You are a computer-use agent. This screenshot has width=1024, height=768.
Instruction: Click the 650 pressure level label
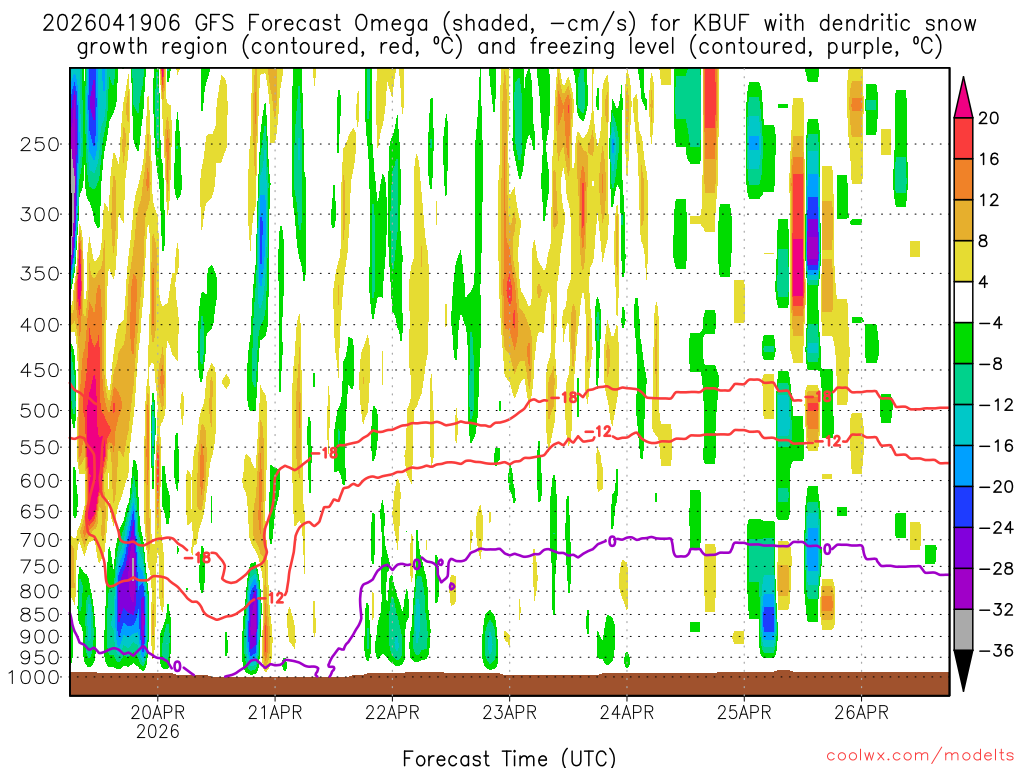pos(40,511)
